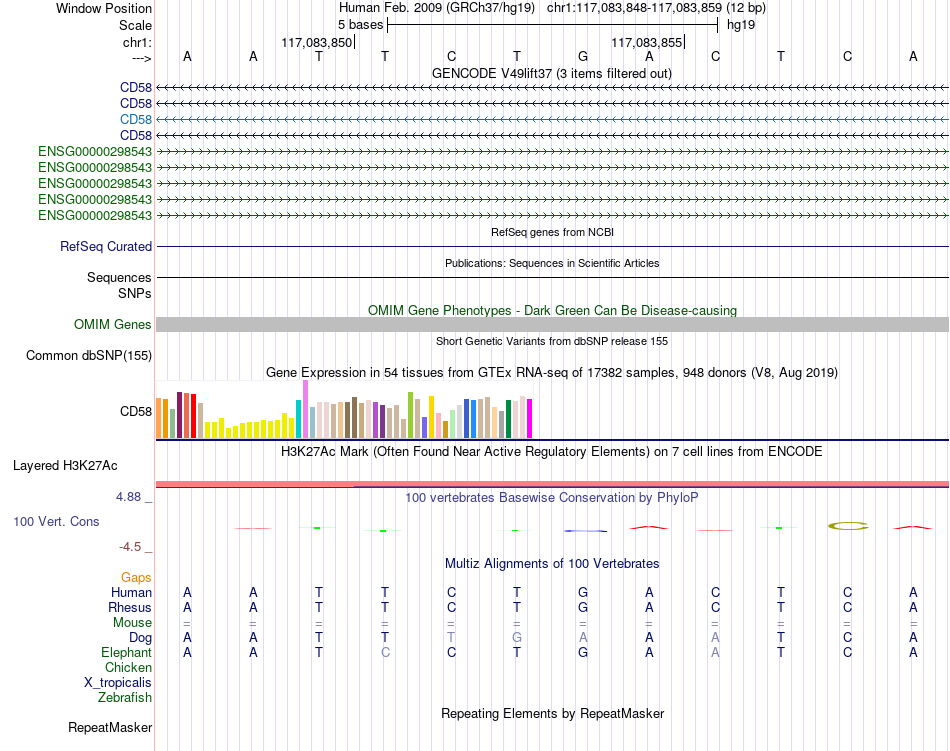Select the olive PhyloP C logo
The width and height of the screenshot is (950, 751).
point(848,526)
